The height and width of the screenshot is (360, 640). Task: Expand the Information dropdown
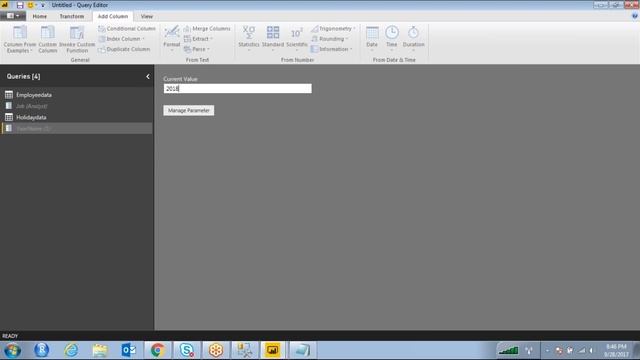331,49
